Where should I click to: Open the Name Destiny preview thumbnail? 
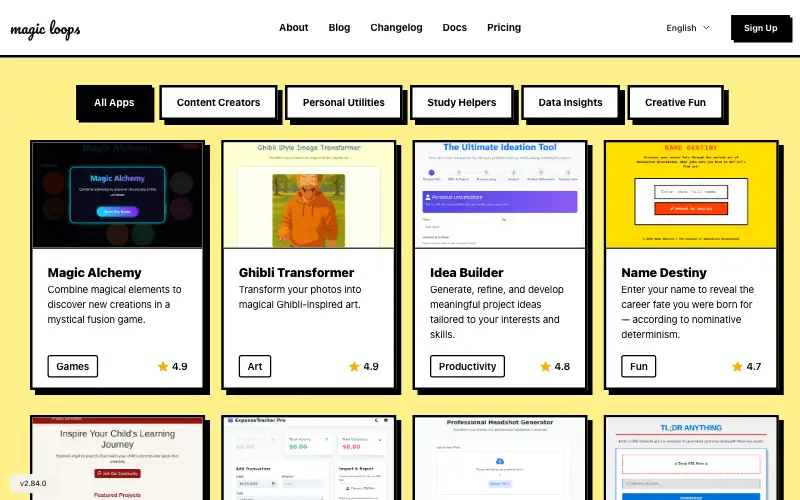click(691, 195)
